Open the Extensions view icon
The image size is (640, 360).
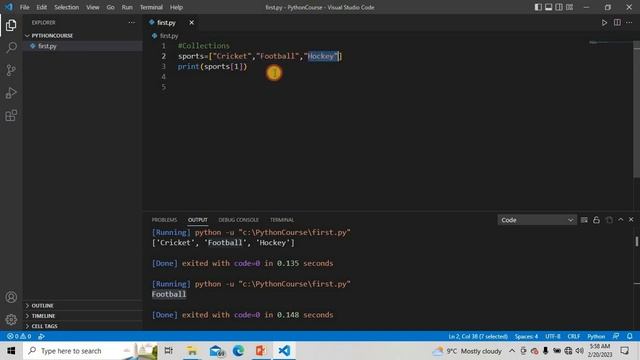pyautogui.click(x=11, y=116)
